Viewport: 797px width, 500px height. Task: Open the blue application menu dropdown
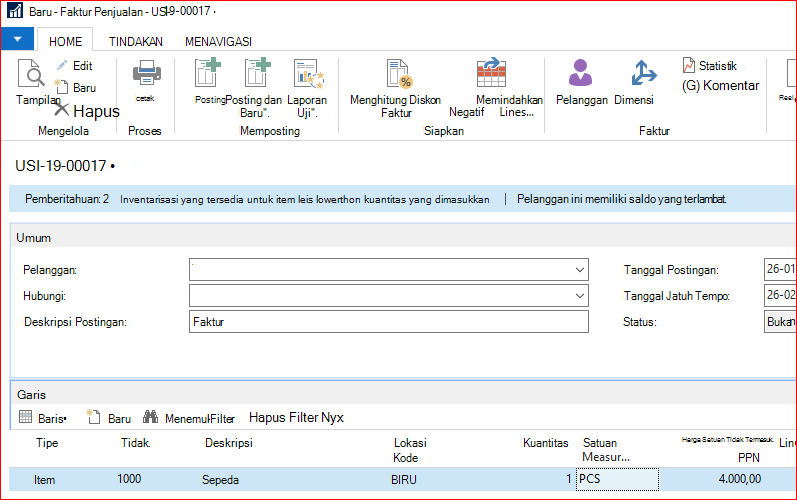(17, 39)
